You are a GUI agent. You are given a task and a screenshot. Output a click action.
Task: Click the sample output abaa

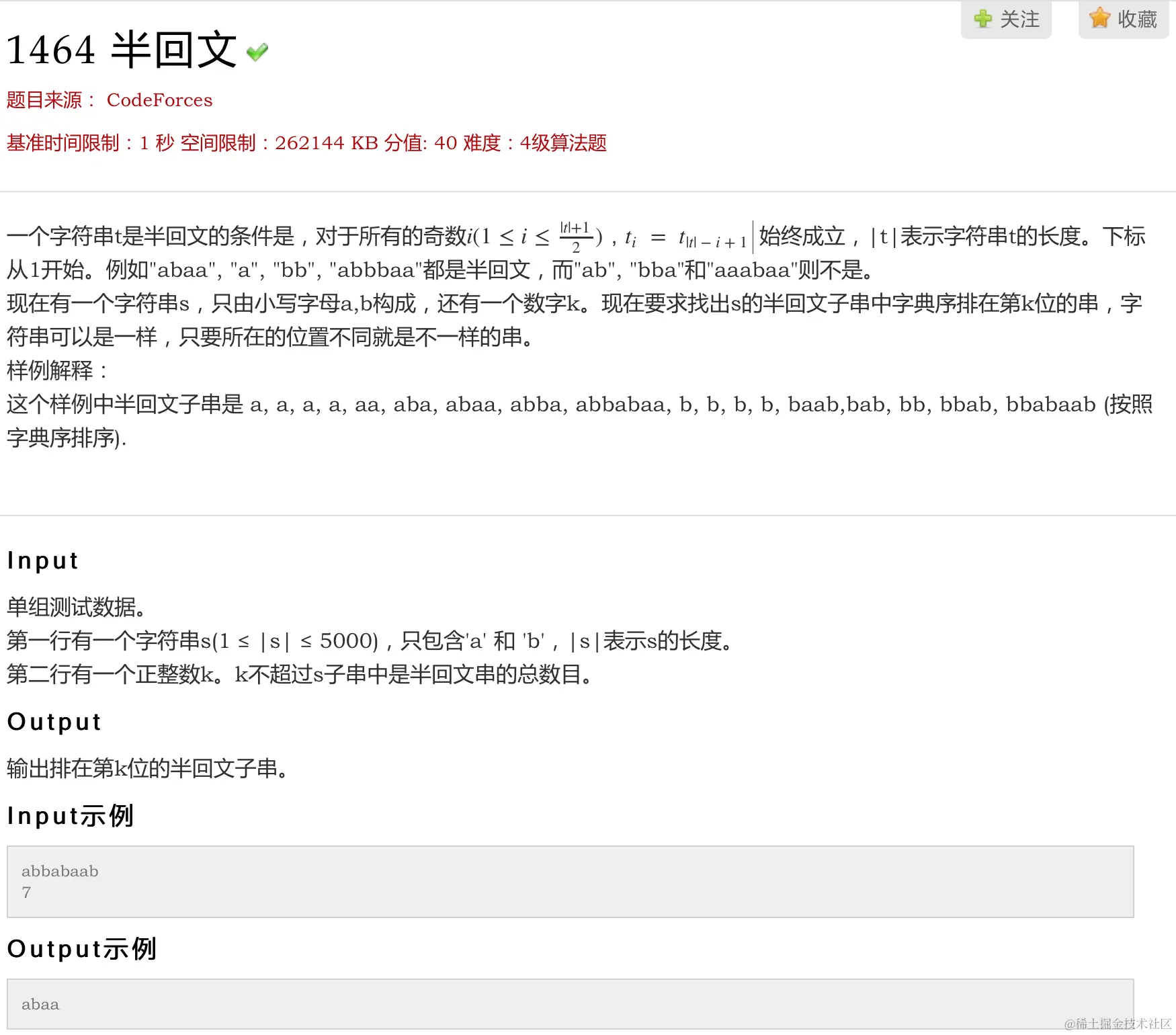point(40,1005)
